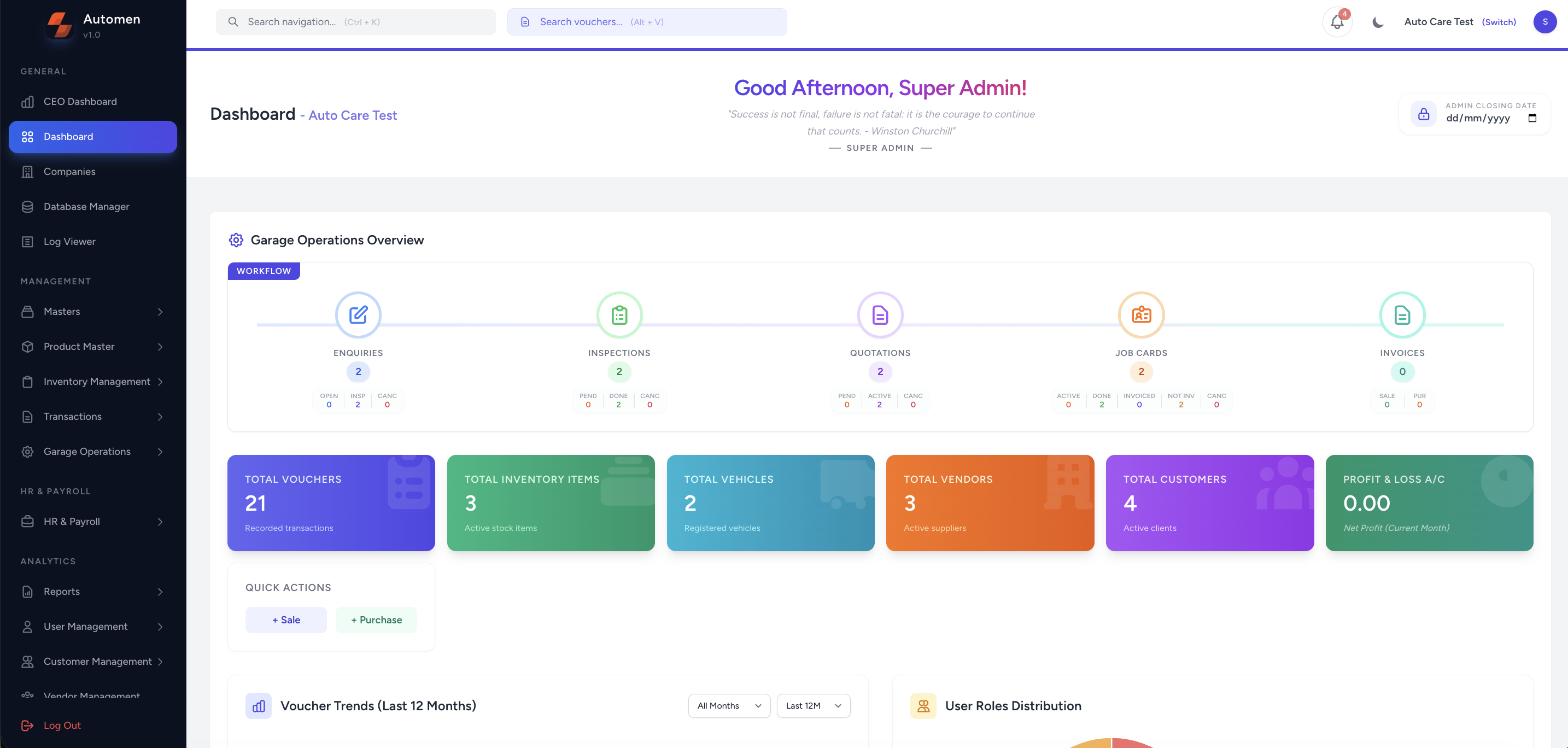
Task: Open the Transactions menu item
Action: click(x=92, y=417)
